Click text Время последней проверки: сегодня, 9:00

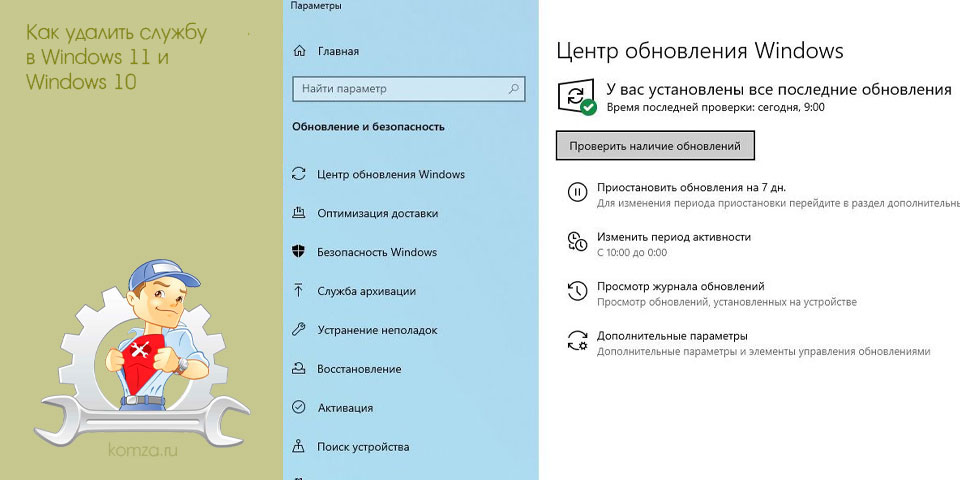click(716, 107)
